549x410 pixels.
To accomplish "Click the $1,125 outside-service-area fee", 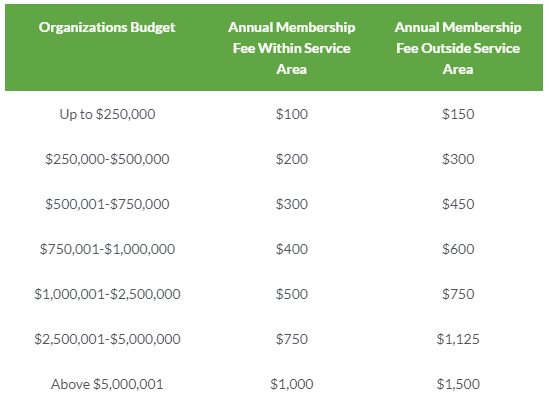I will coord(458,339).
